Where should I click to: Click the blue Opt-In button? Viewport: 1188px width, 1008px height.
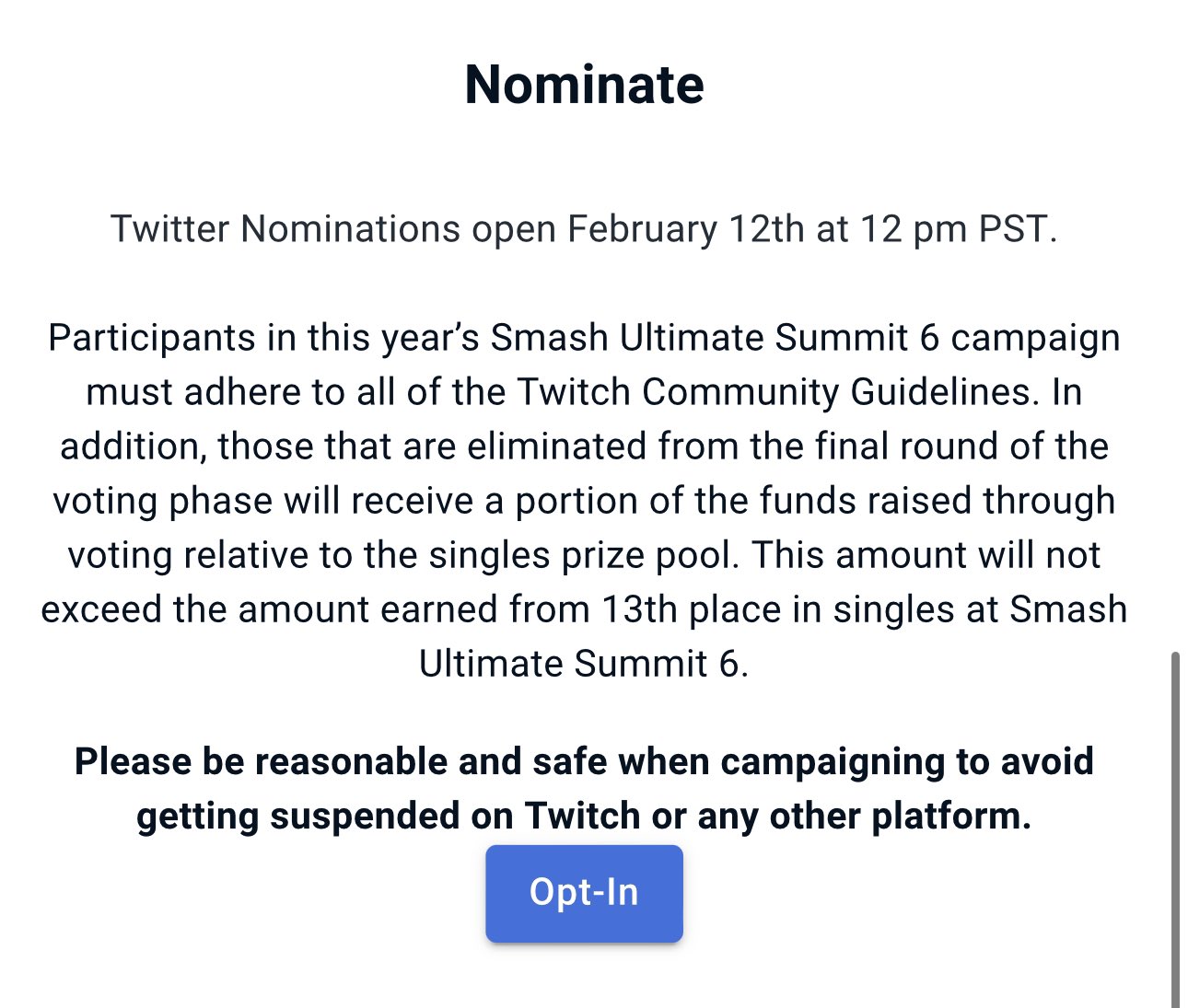pyautogui.click(x=584, y=893)
